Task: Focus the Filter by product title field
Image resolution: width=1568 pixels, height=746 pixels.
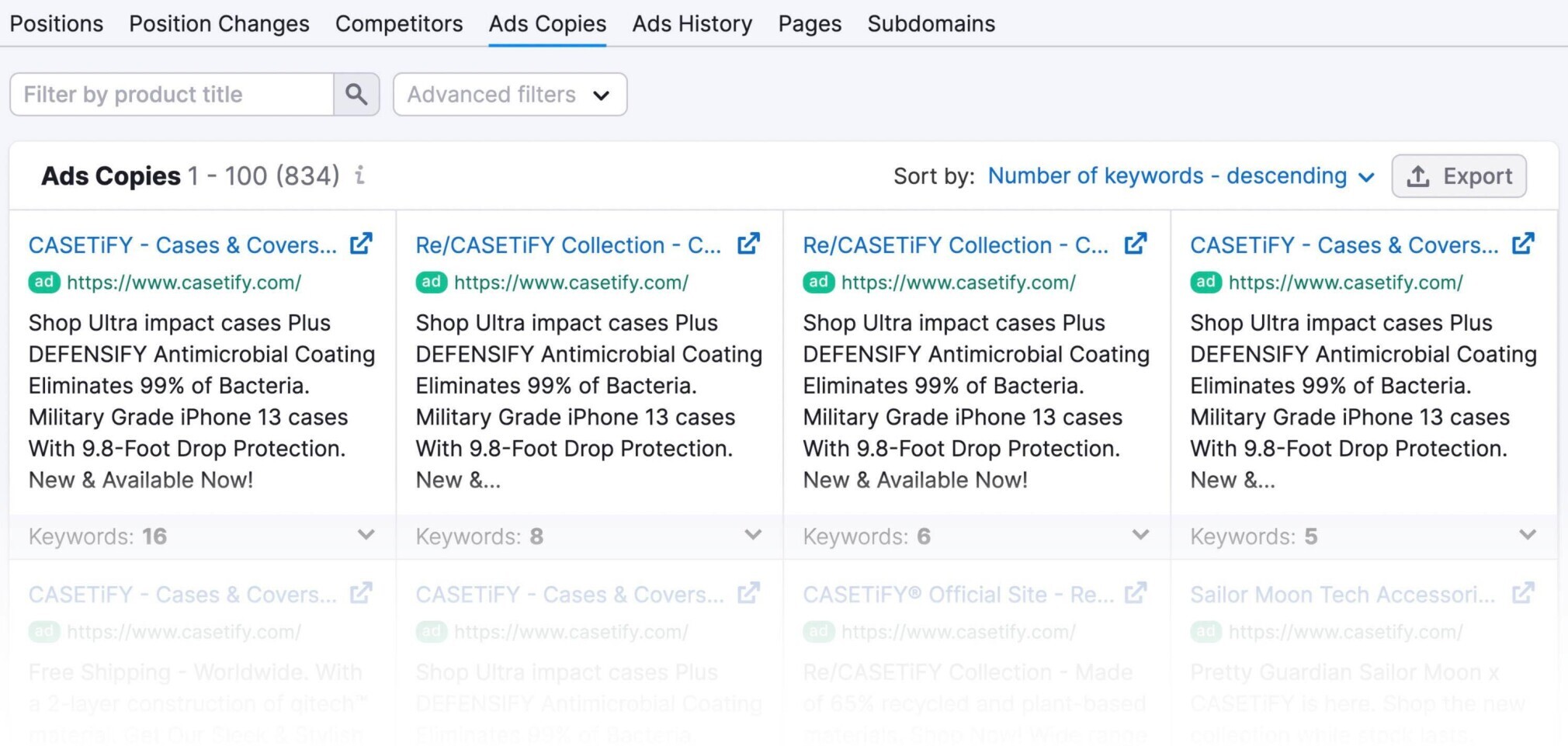Action: (x=172, y=94)
